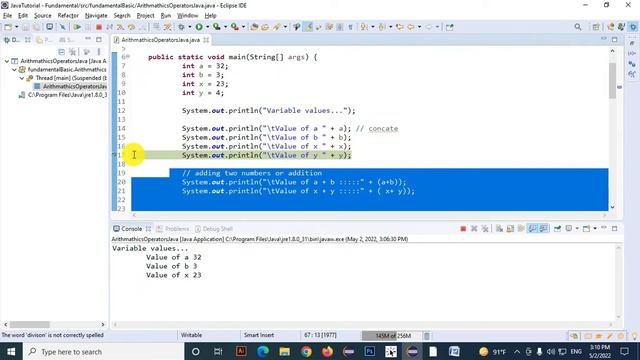Click the Debug view horizontal scrollbar thumb
Viewport: 640px width, 360px height.
(29, 324)
